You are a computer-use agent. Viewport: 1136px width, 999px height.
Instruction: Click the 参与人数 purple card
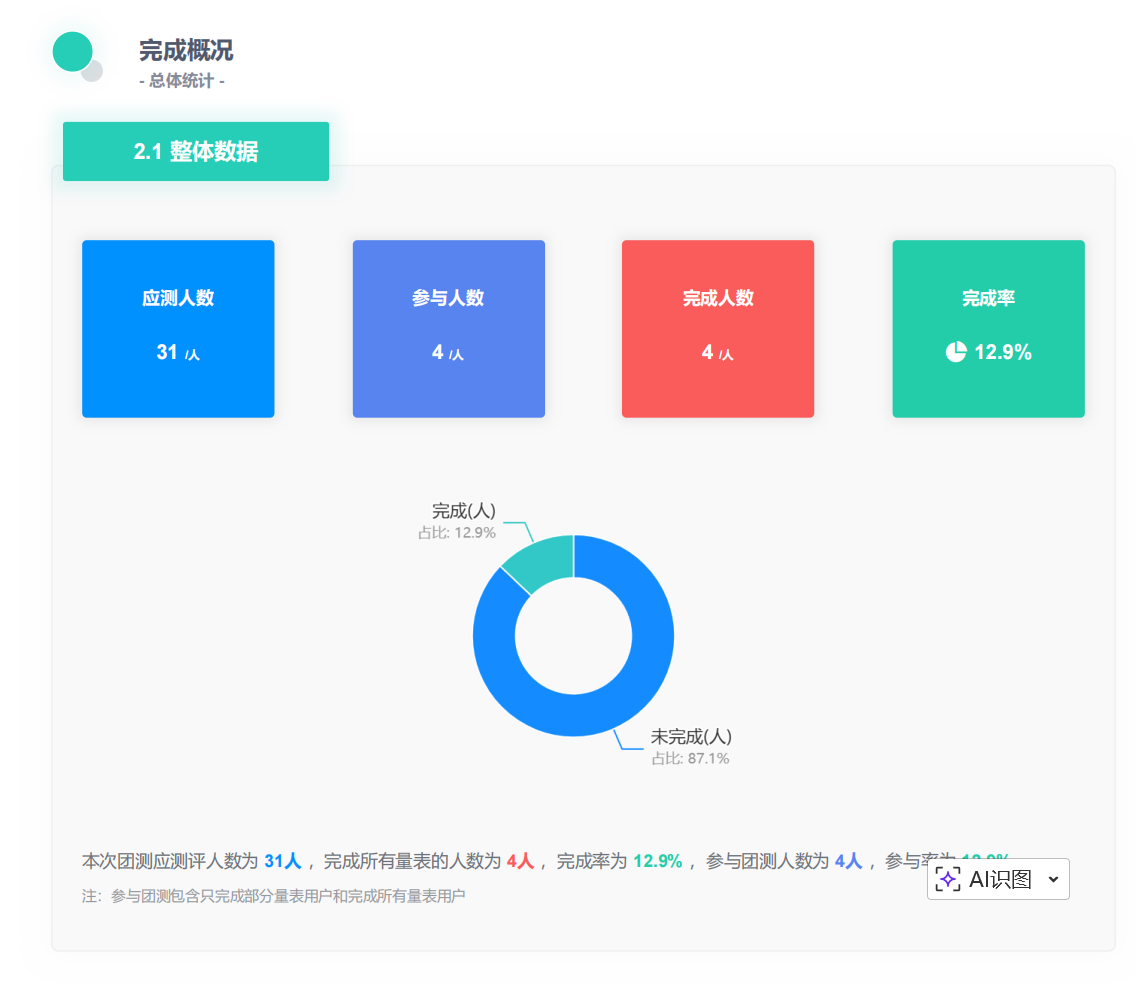448,329
